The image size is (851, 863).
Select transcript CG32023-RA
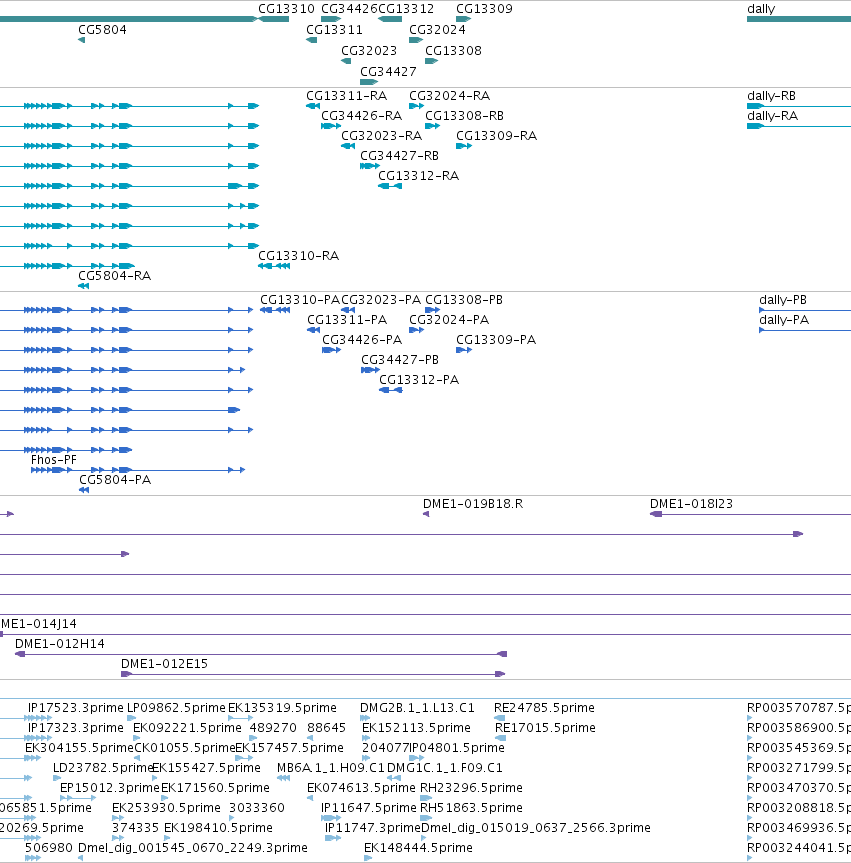(381, 135)
